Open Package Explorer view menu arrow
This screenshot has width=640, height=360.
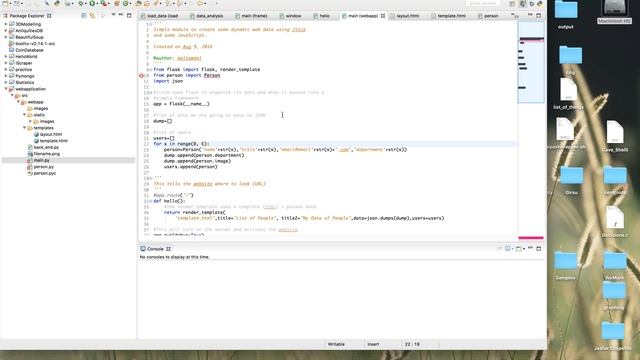point(113,15)
